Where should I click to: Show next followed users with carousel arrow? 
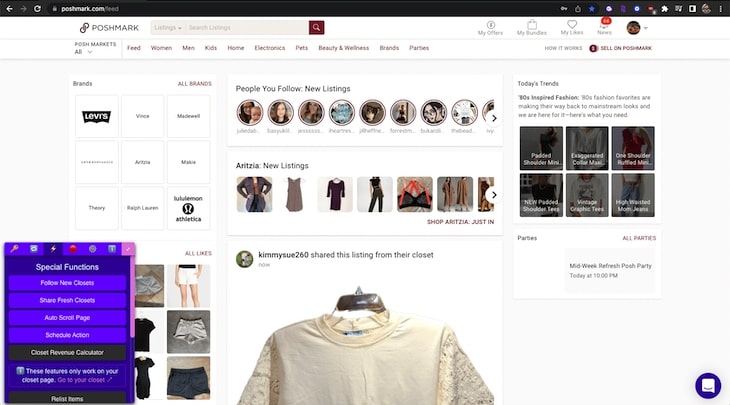click(494, 118)
